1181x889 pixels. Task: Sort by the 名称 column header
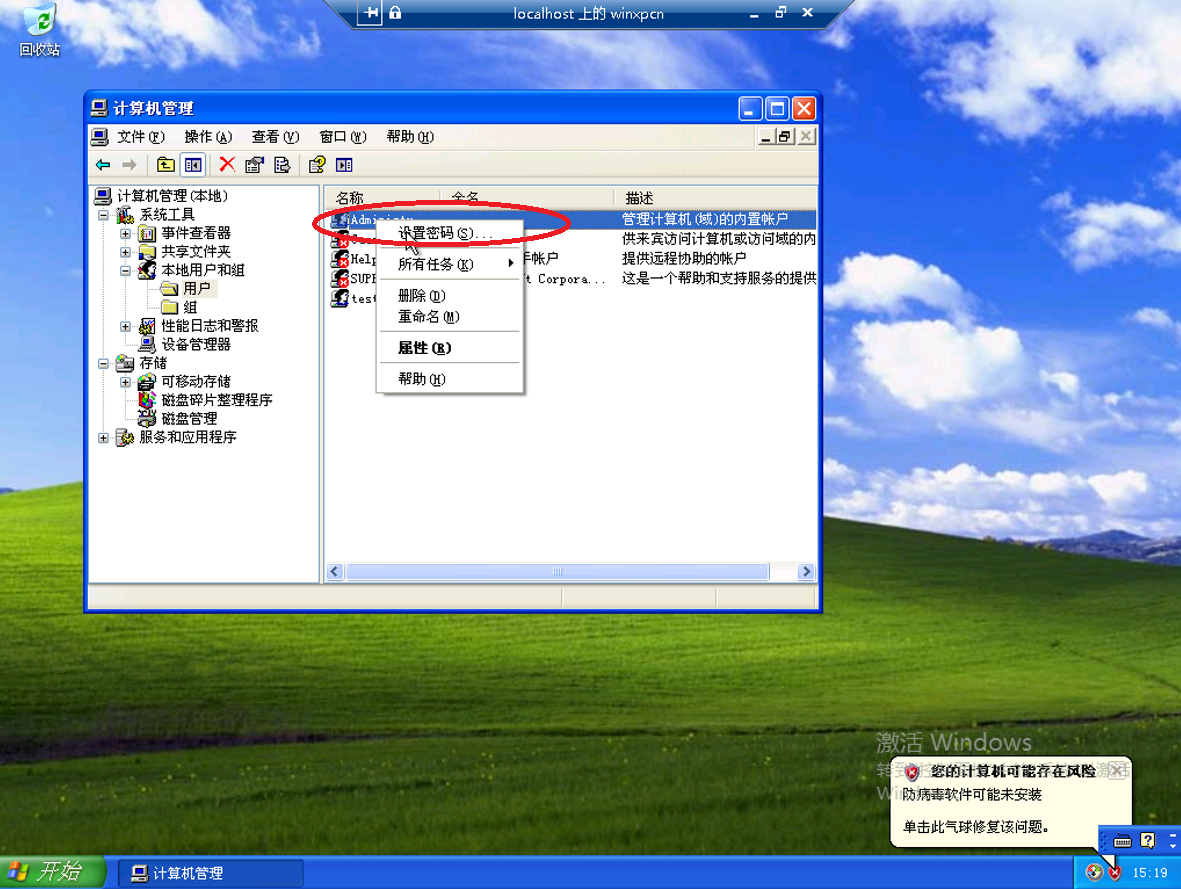[x=383, y=198]
